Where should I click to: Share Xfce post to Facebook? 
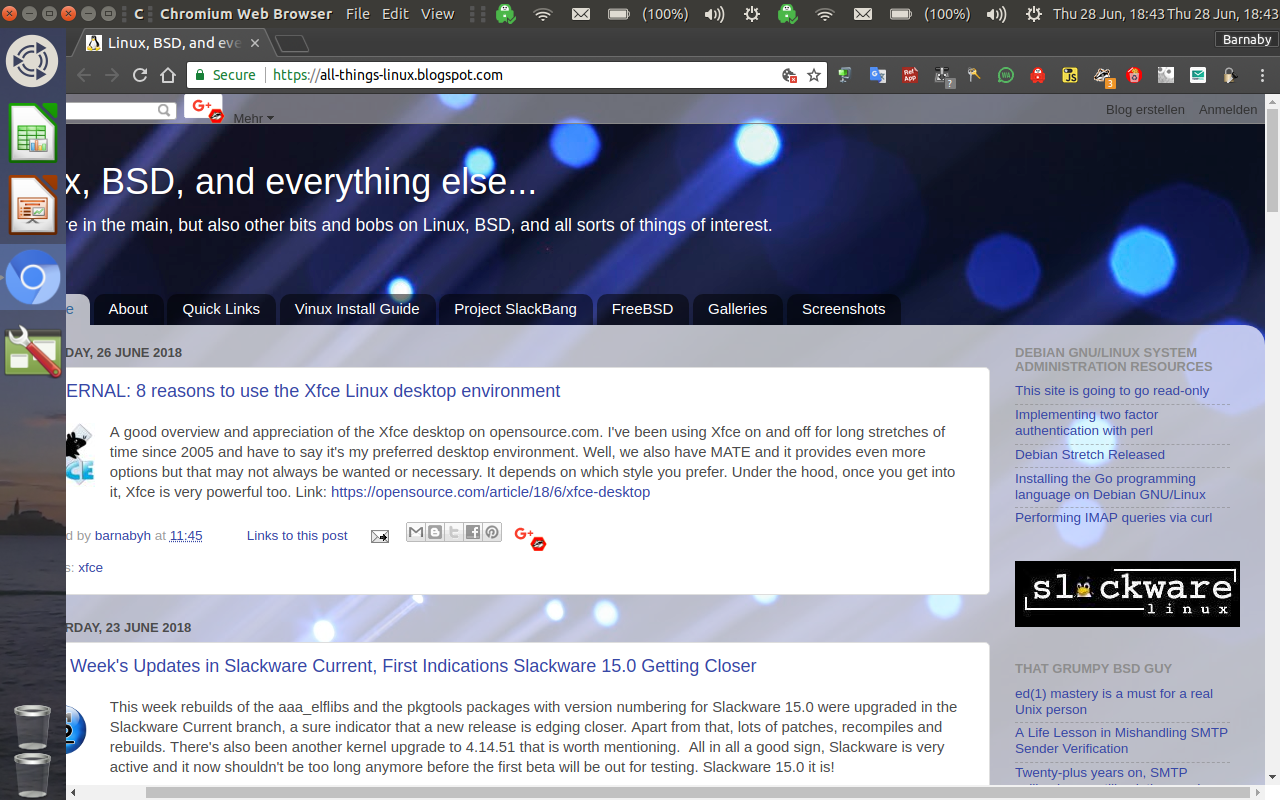pos(473,532)
